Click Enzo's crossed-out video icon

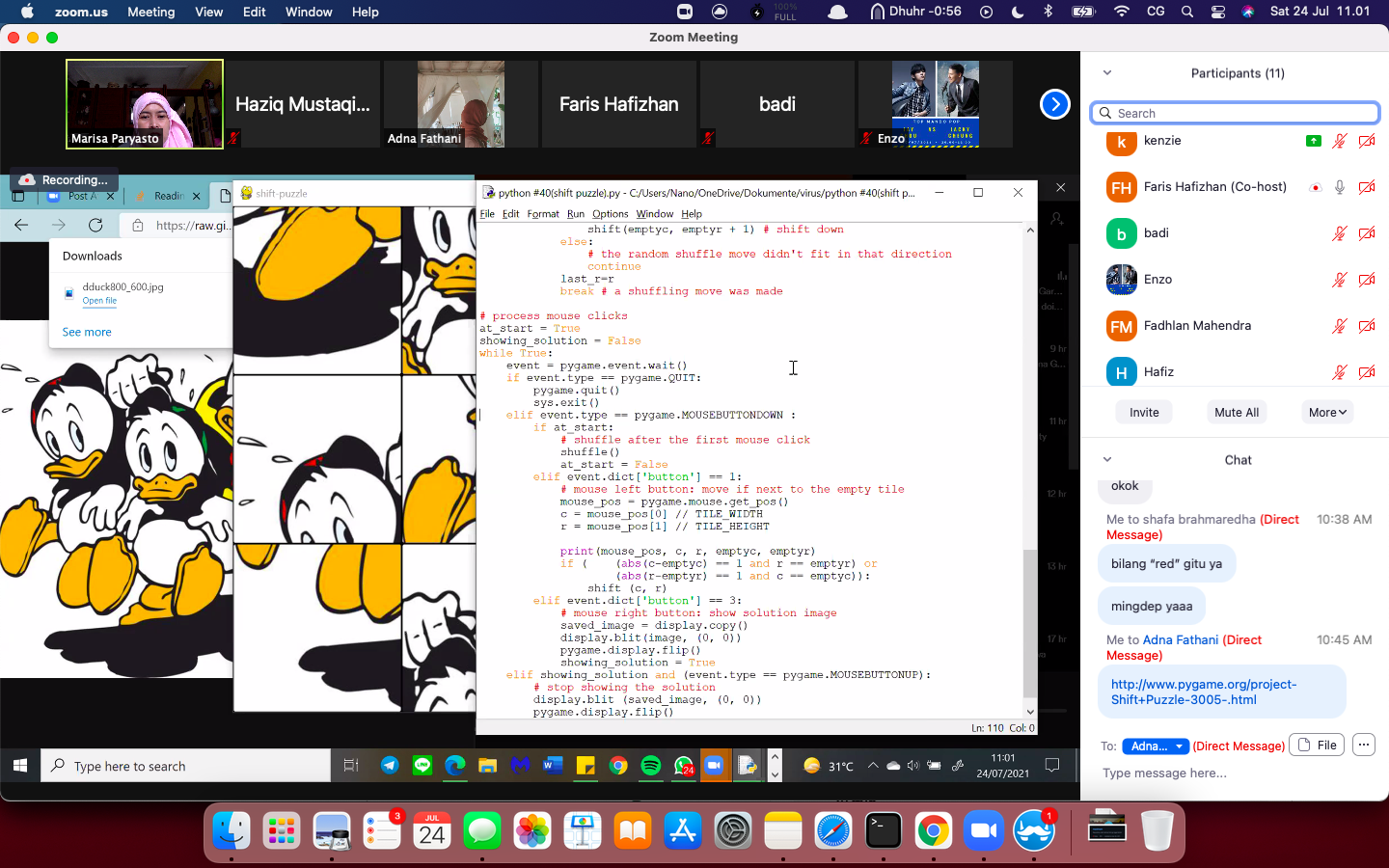pos(1367,280)
